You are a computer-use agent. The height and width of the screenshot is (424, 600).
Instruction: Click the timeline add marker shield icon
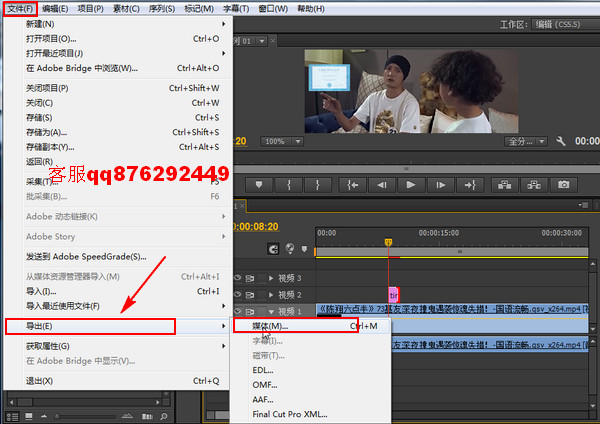[304, 249]
